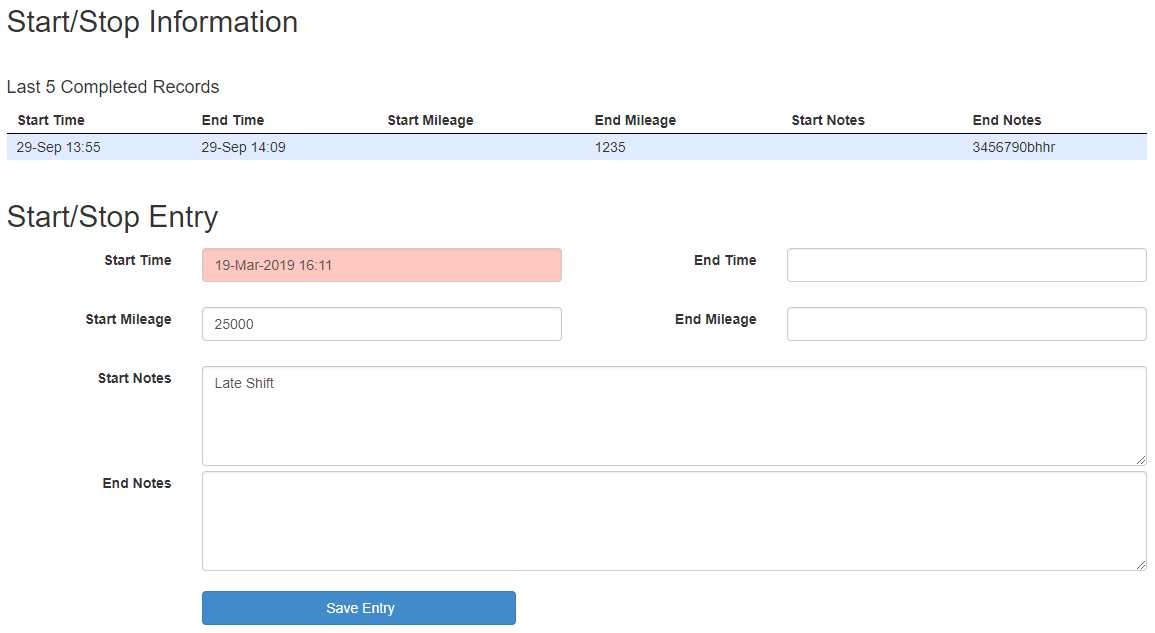Click the Start Mileage field containing 25000
Viewport: 1155px width, 633px height.
381,324
